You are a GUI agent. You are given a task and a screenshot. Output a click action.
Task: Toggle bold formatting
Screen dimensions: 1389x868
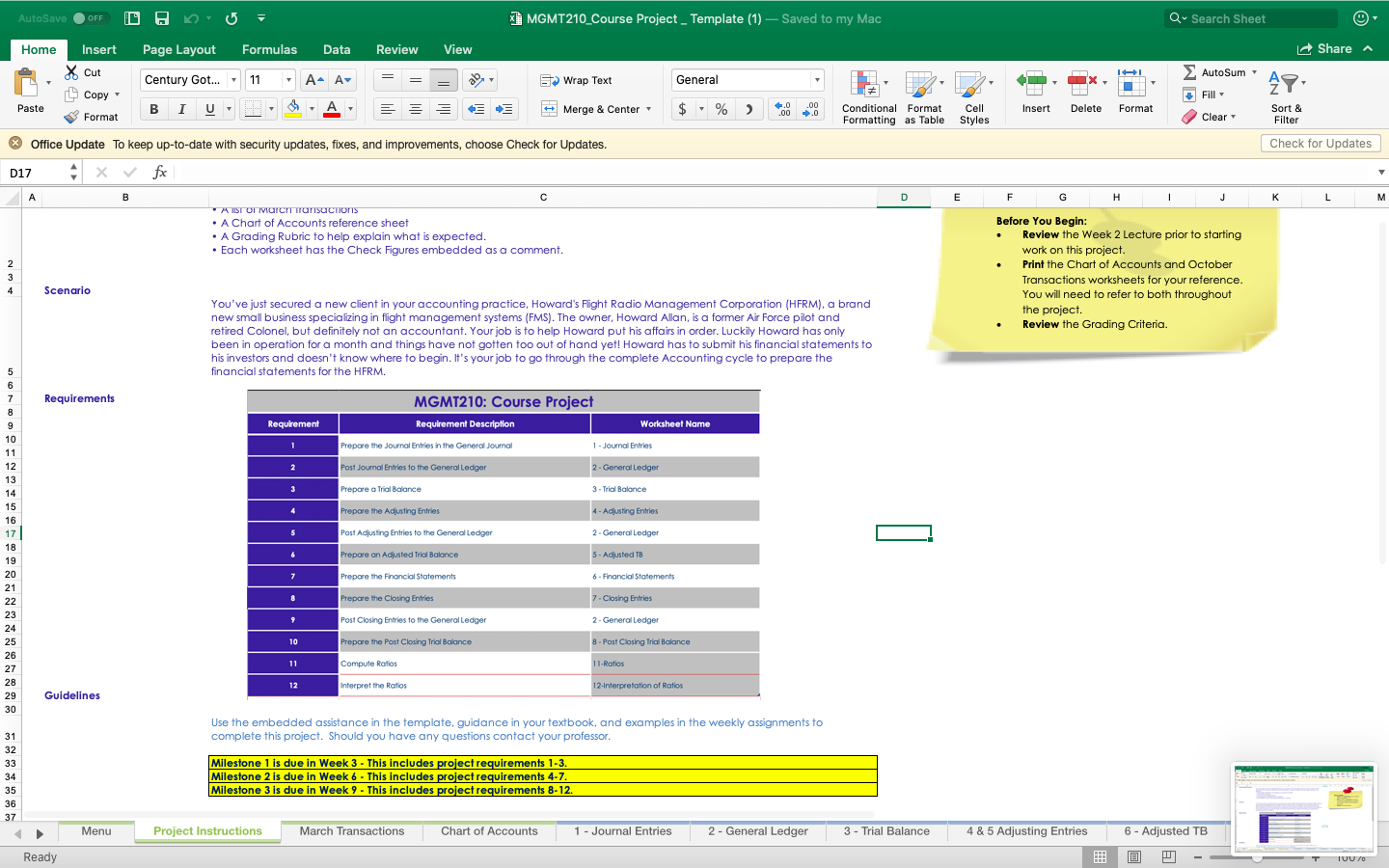[x=152, y=109]
